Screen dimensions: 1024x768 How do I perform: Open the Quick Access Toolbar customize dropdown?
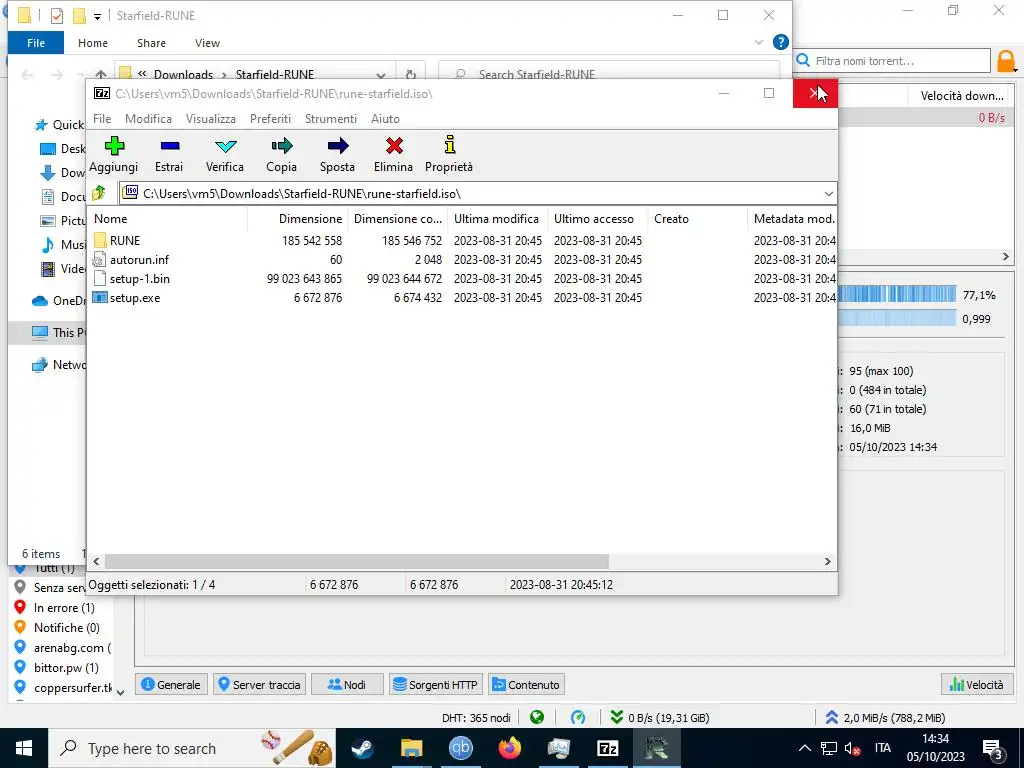[97, 16]
